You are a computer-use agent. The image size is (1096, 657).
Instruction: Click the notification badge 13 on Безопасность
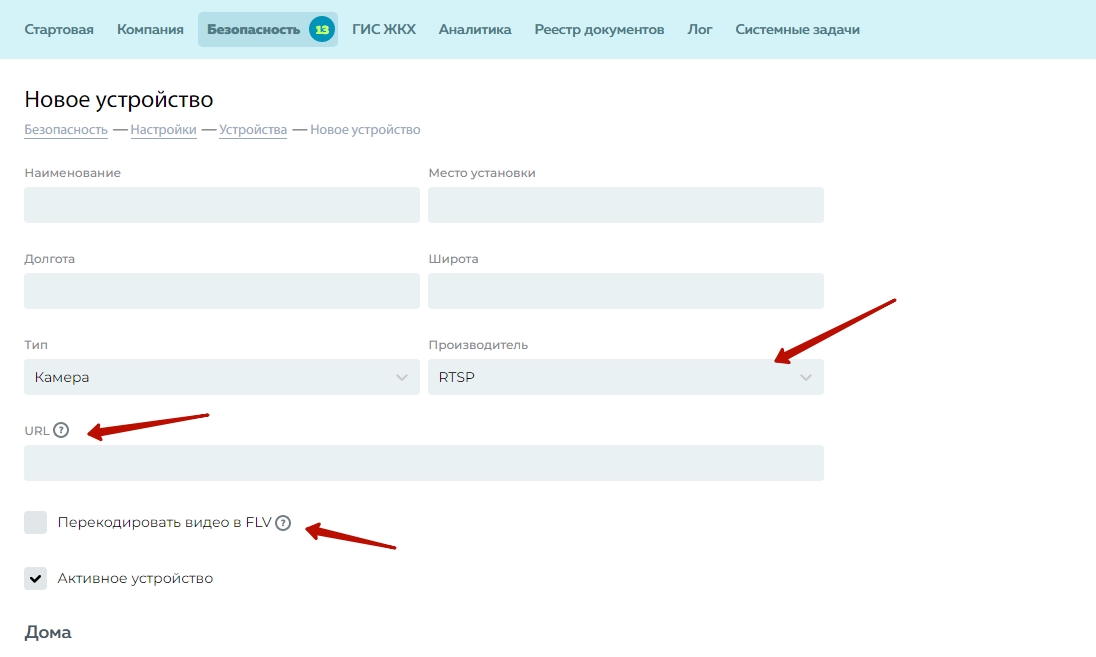[321, 29]
